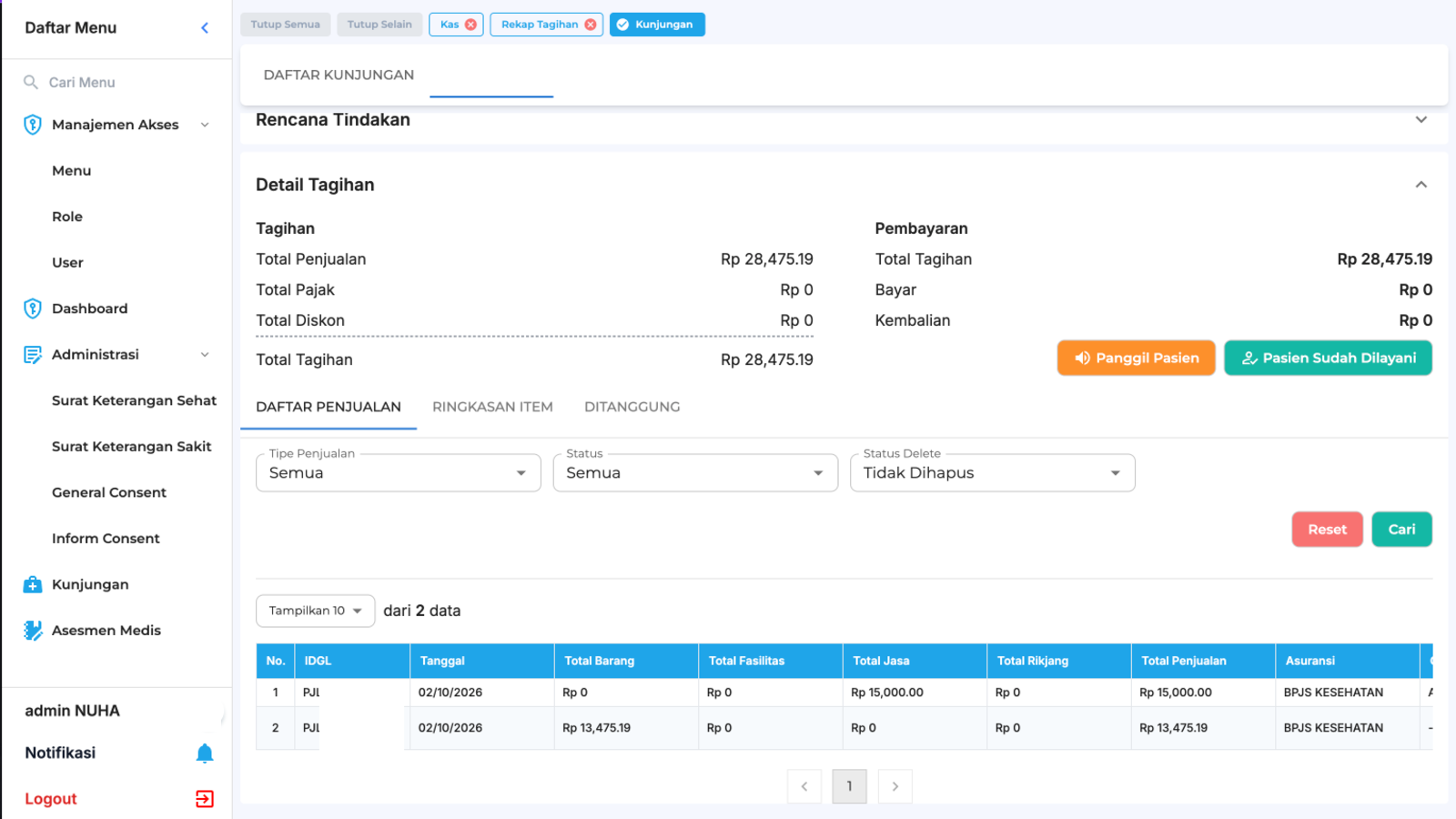Viewport: 1456px width, 819px height.
Task: Click the Cari button
Action: point(1401,530)
